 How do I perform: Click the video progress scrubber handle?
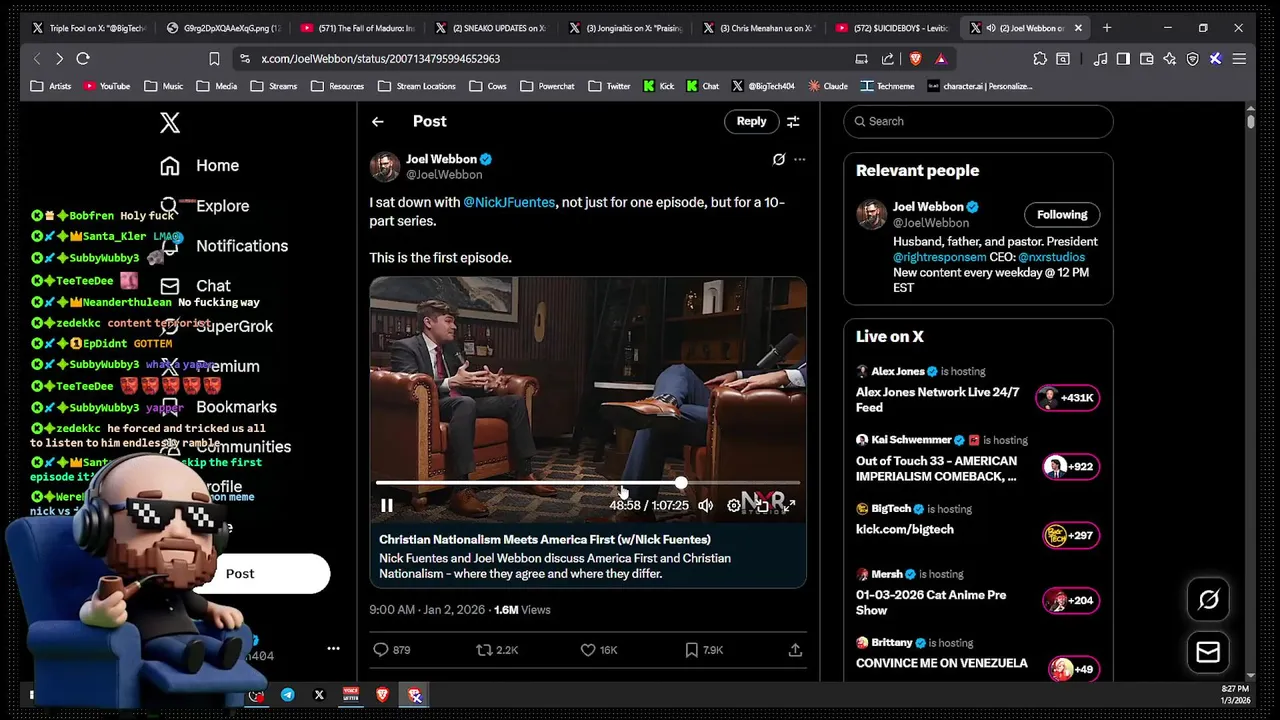tap(681, 483)
